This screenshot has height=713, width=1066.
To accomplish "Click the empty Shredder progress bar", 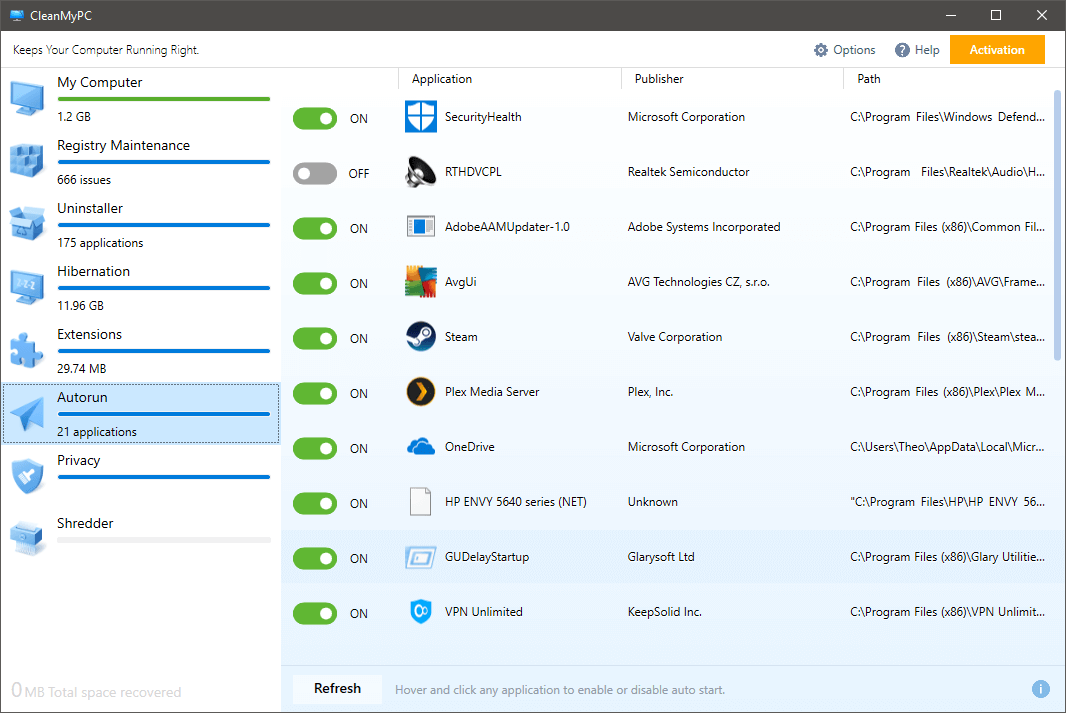I will click(164, 540).
